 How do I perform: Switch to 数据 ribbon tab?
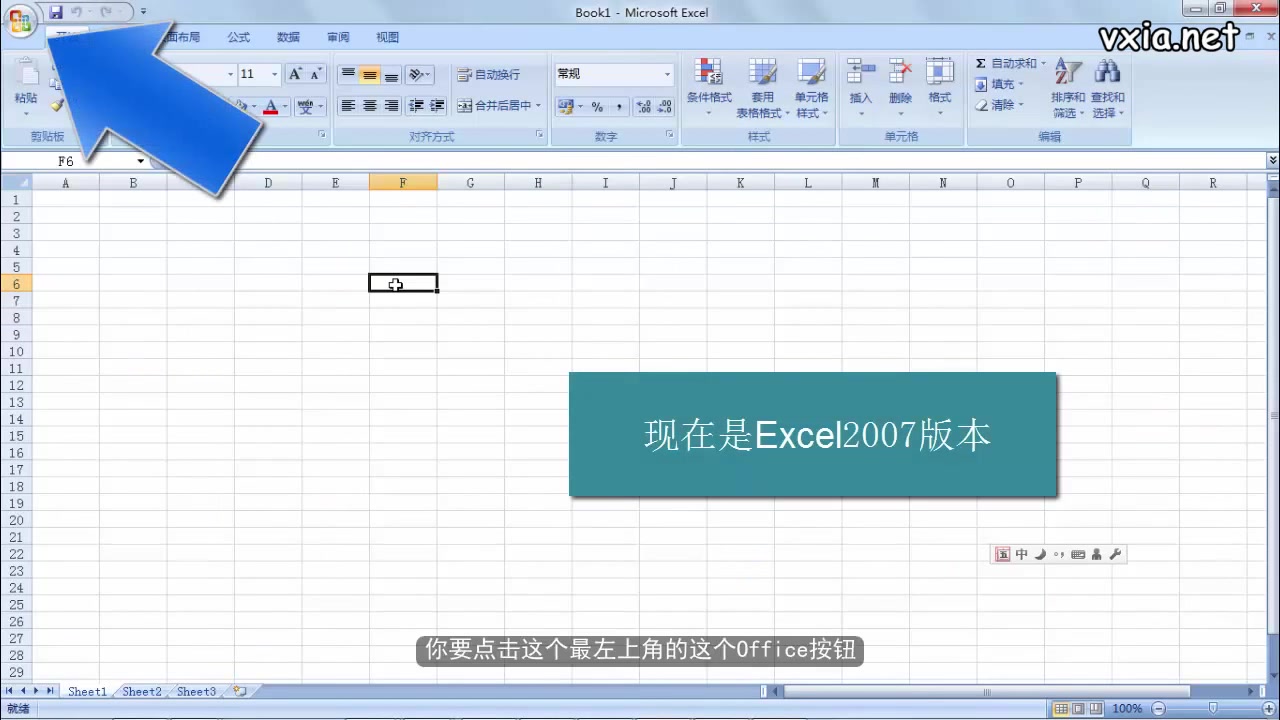(x=288, y=37)
